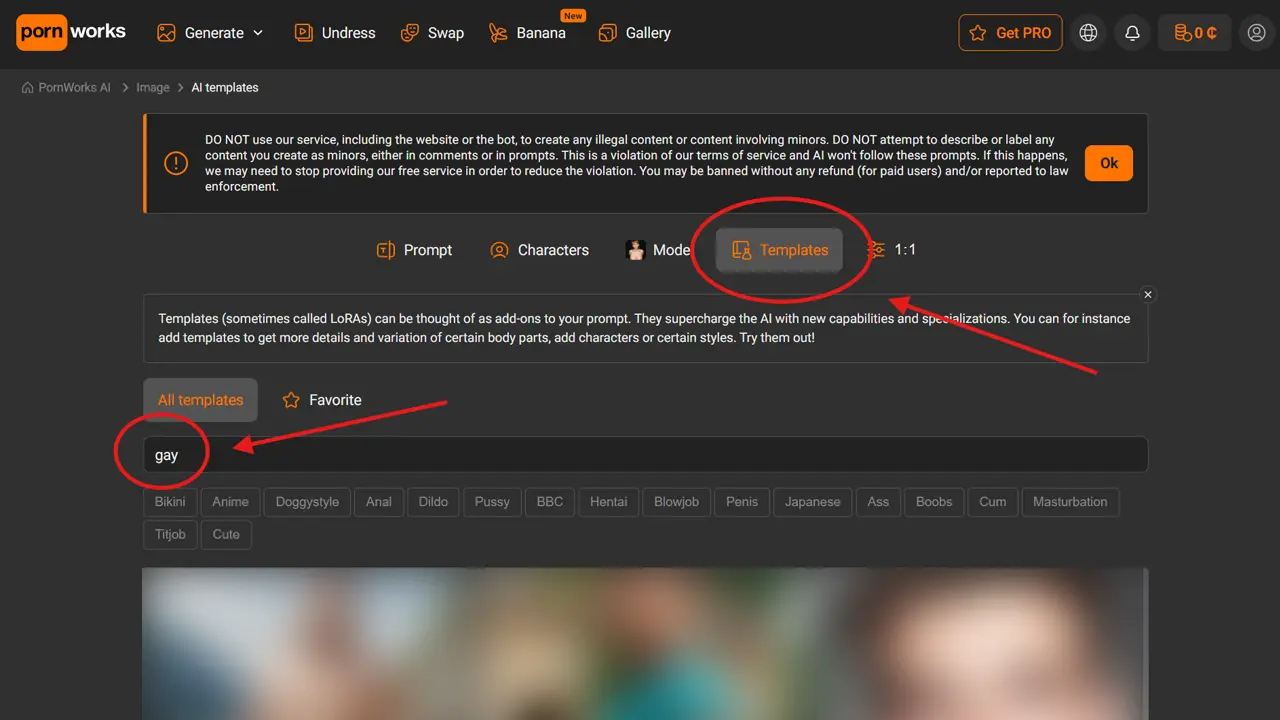The width and height of the screenshot is (1280, 720).
Task: Click the Image breadcrumb link
Action: pos(153,88)
